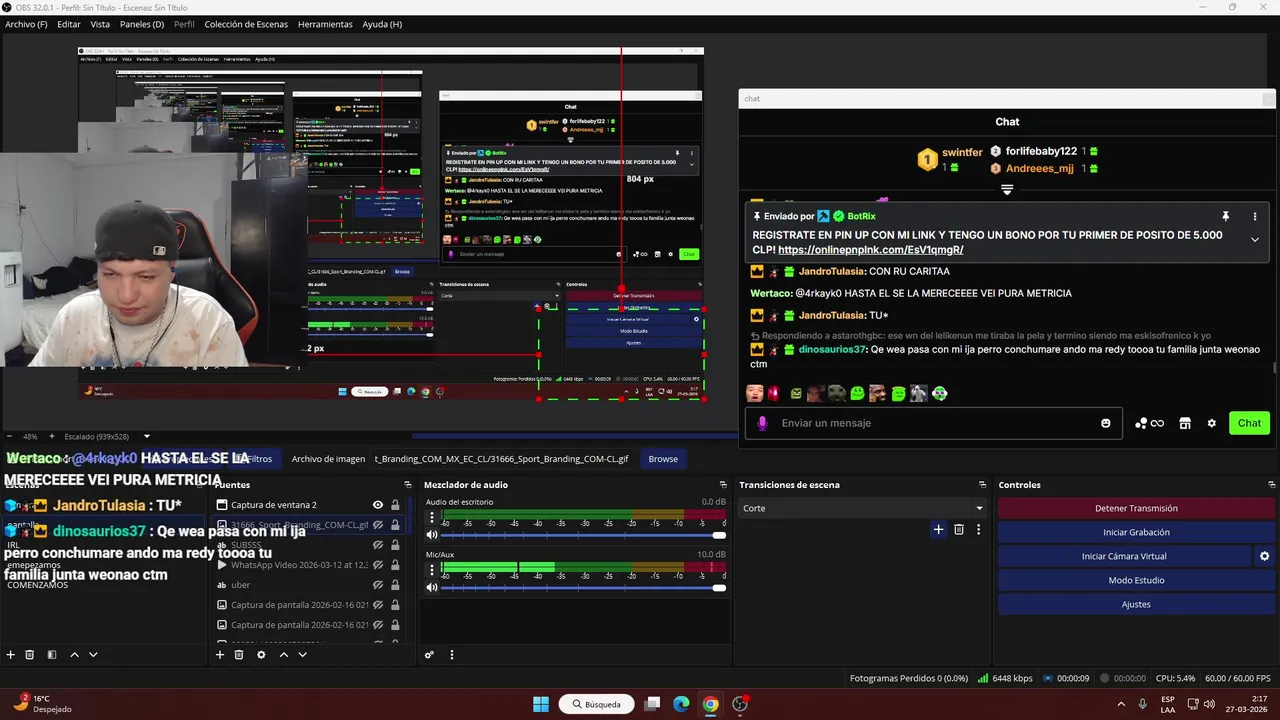Remove scene transition with trash icon
Screen dimensions: 1280x720
tap(959, 529)
